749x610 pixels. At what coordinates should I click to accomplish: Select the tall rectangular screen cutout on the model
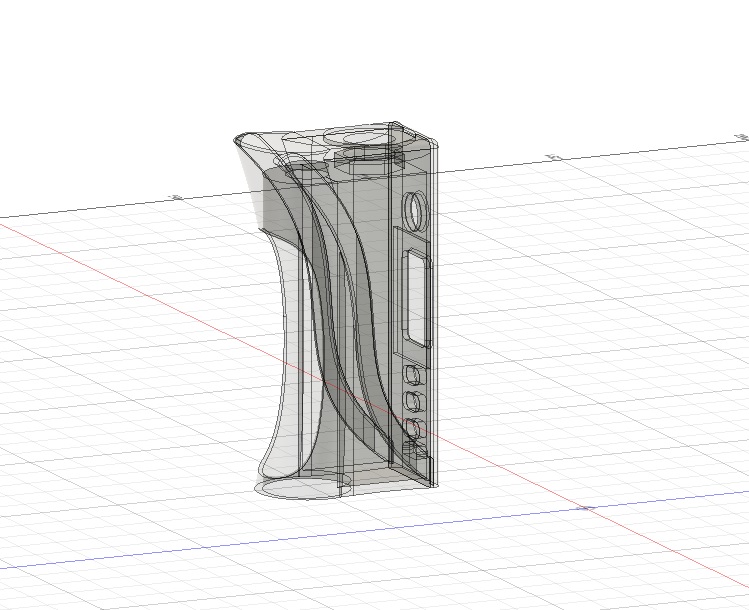pyautogui.click(x=418, y=299)
